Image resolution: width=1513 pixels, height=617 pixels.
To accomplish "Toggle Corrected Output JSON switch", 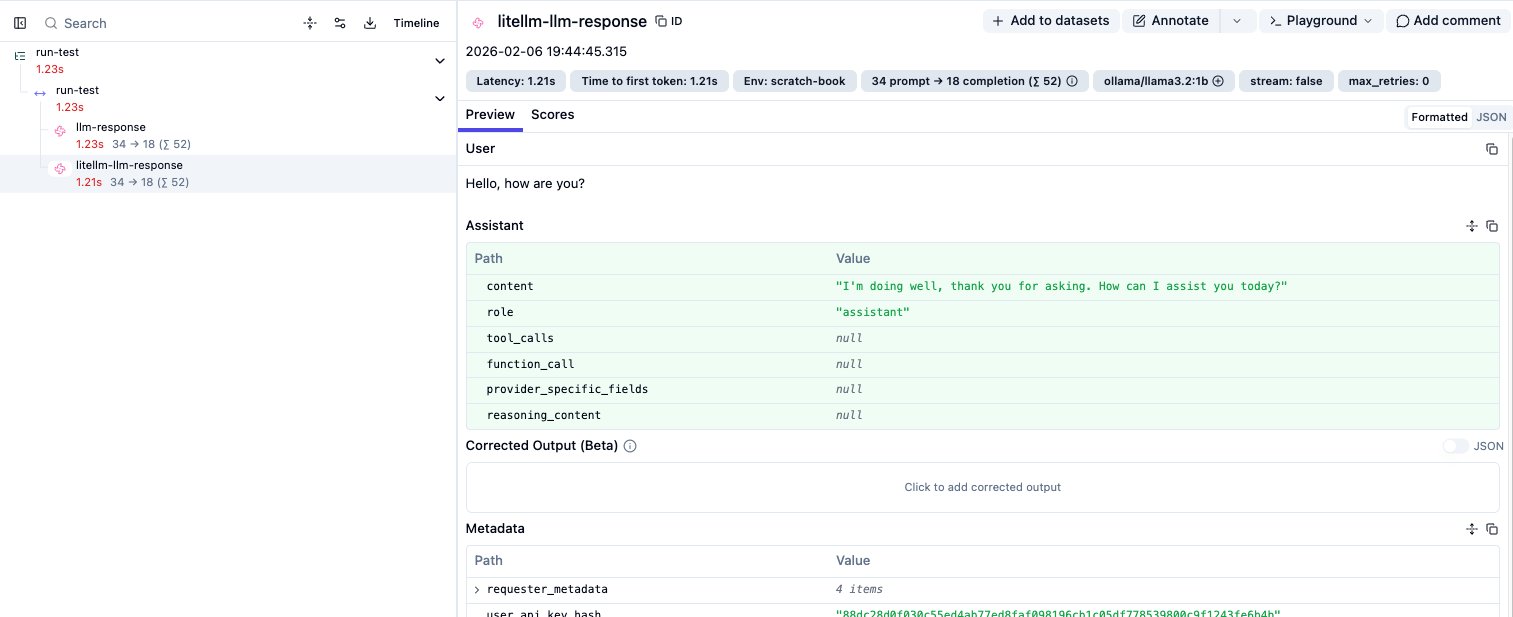I will (x=1455, y=446).
